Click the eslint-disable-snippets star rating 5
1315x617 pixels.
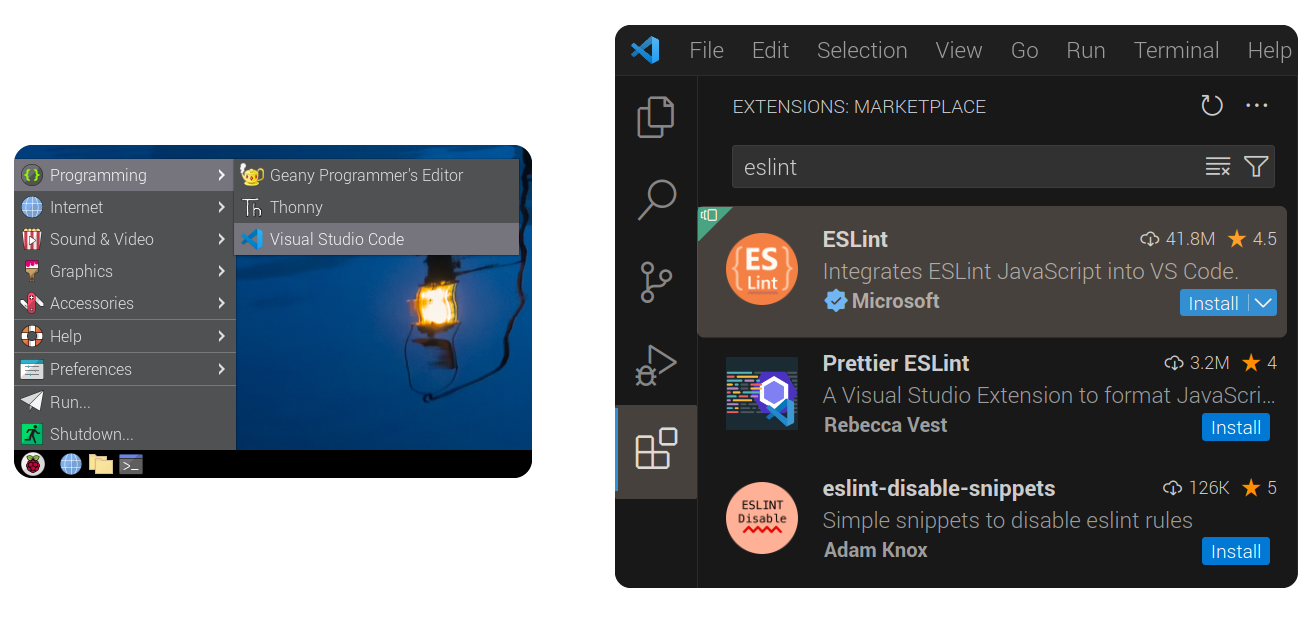1260,488
